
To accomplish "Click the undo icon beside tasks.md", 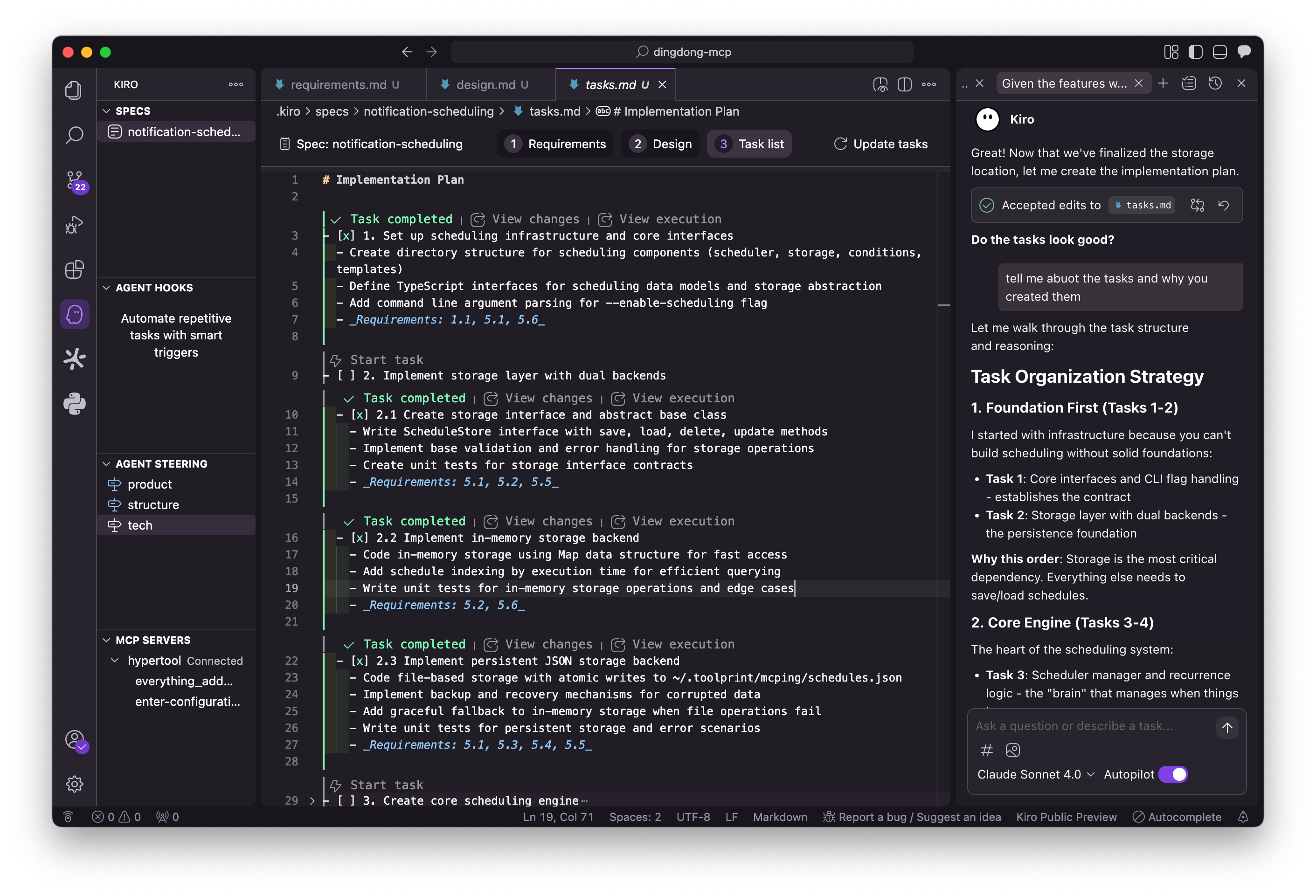I will tap(1223, 206).
